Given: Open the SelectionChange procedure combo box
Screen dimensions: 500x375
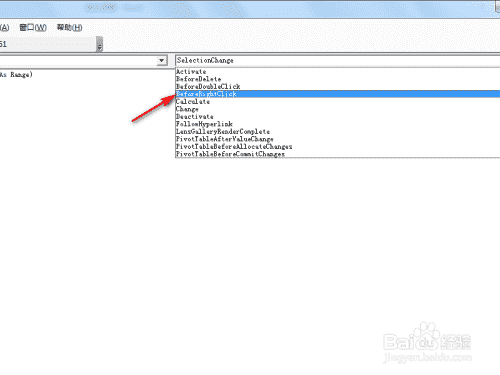Looking at the screenshot, I should click(337, 61).
